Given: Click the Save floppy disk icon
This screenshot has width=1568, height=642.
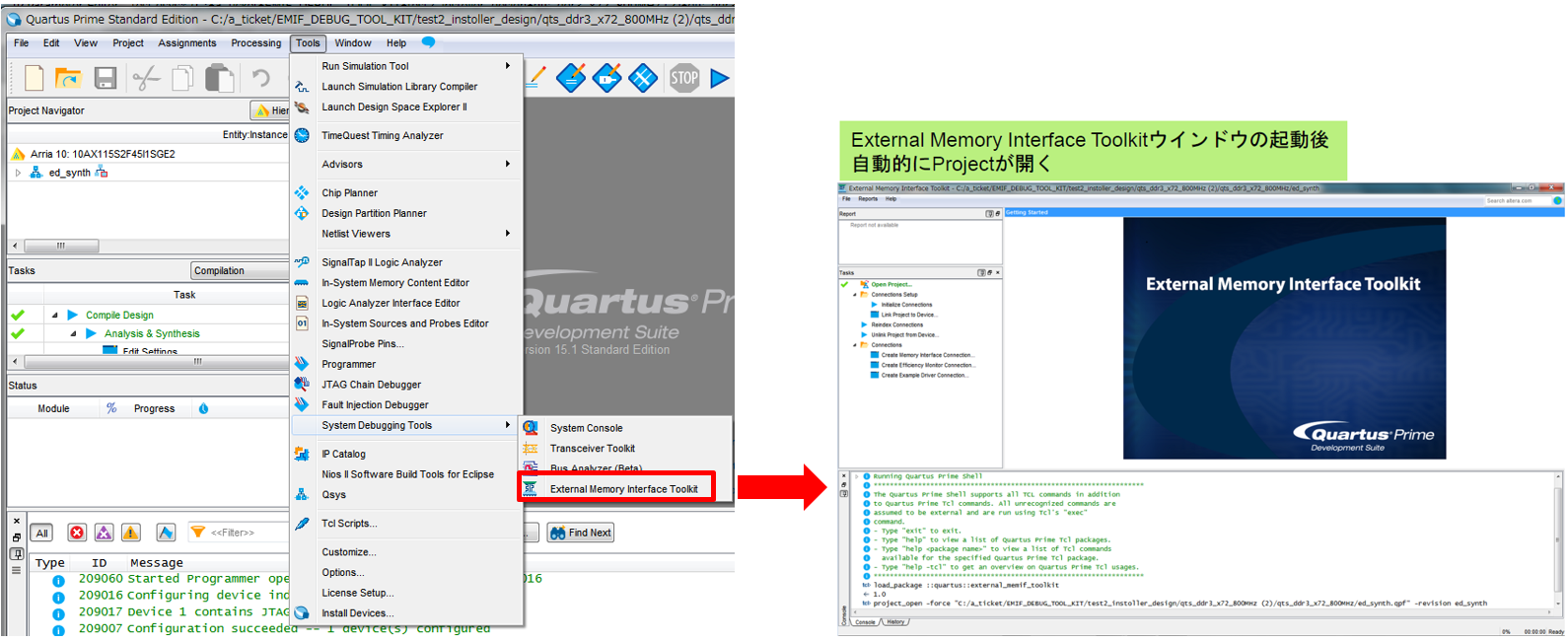Looking at the screenshot, I should click(106, 78).
